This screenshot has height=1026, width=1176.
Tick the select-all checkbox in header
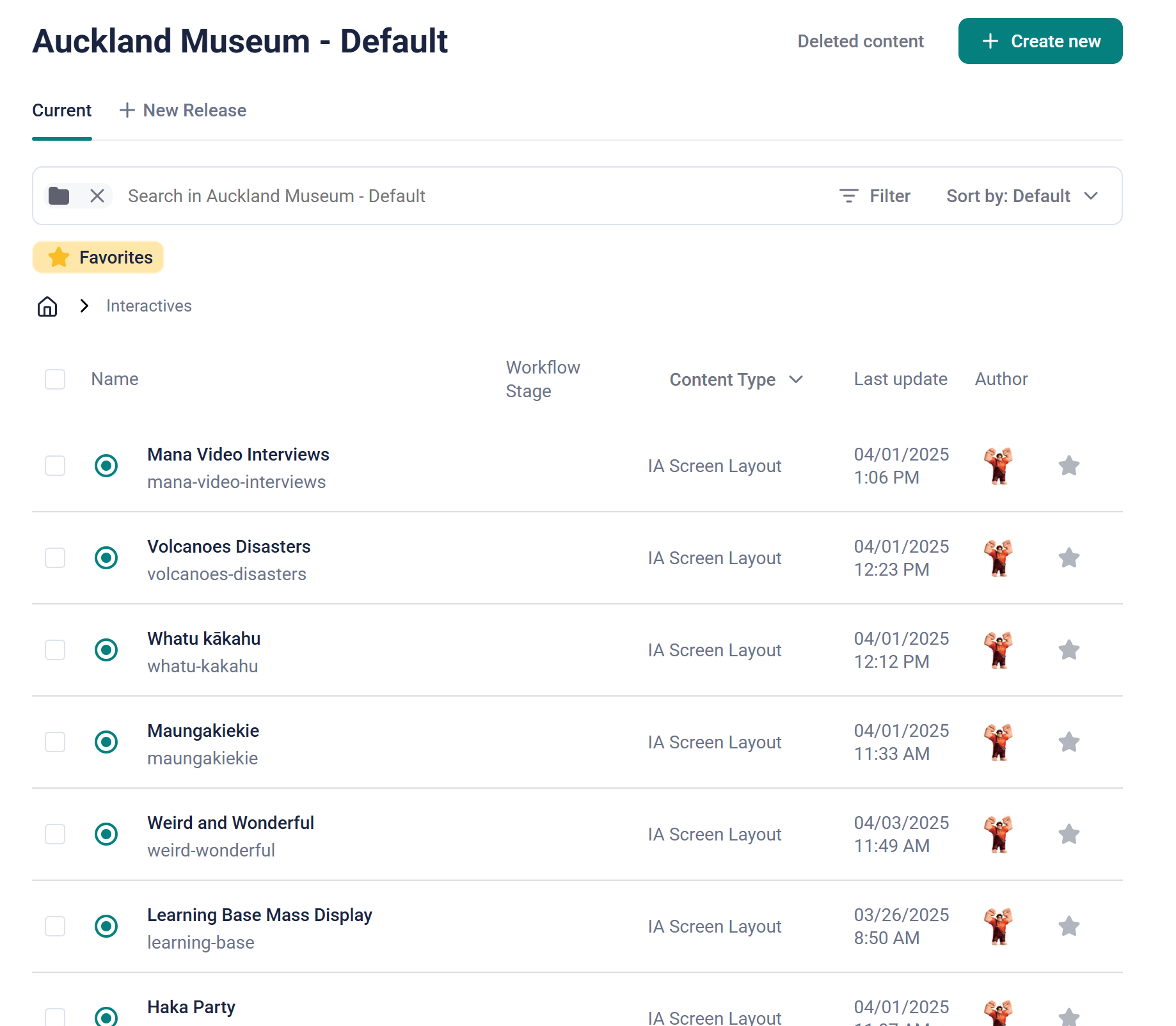[x=55, y=379]
